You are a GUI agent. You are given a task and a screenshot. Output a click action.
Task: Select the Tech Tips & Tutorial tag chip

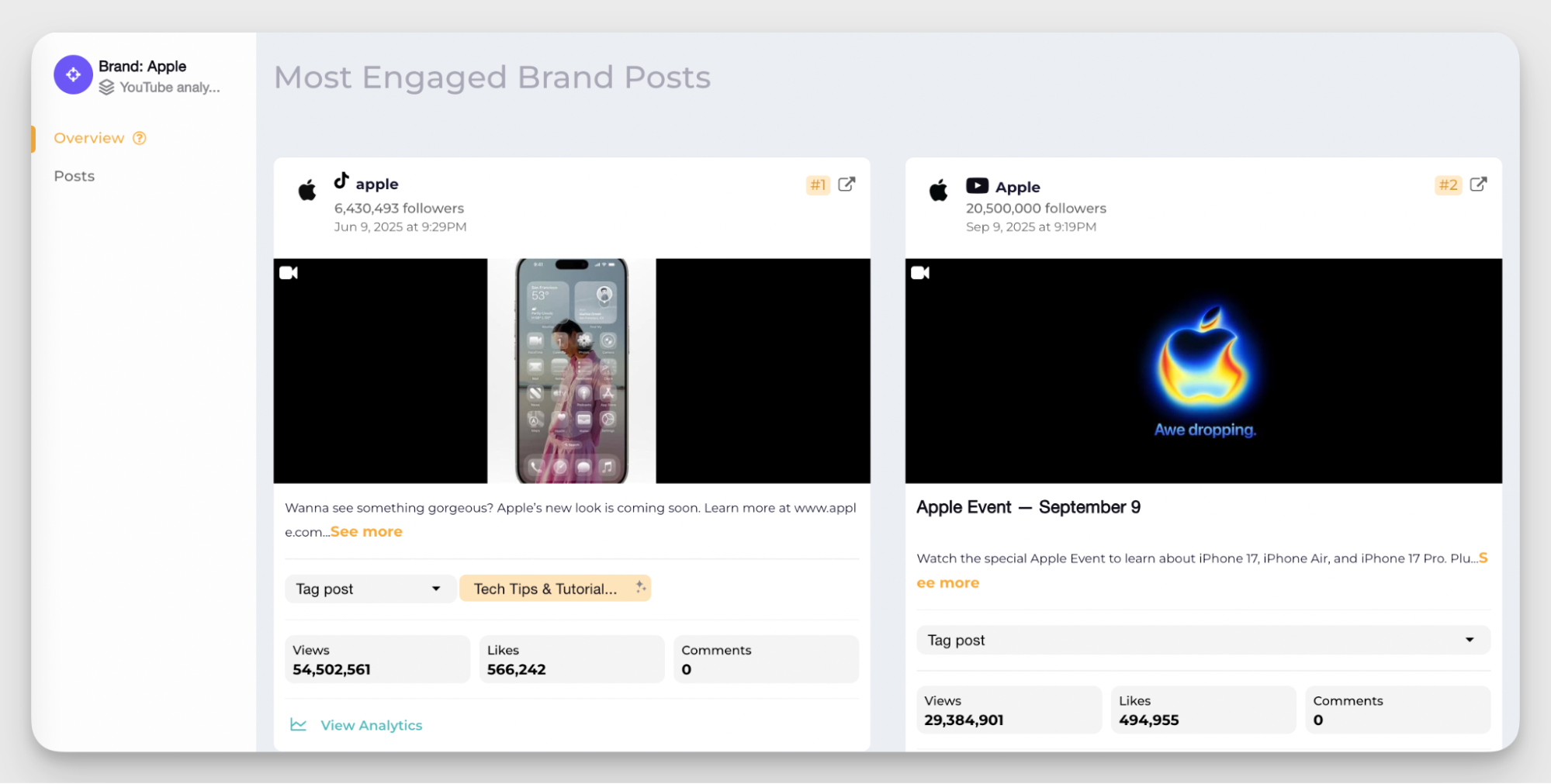click(545, 589)
